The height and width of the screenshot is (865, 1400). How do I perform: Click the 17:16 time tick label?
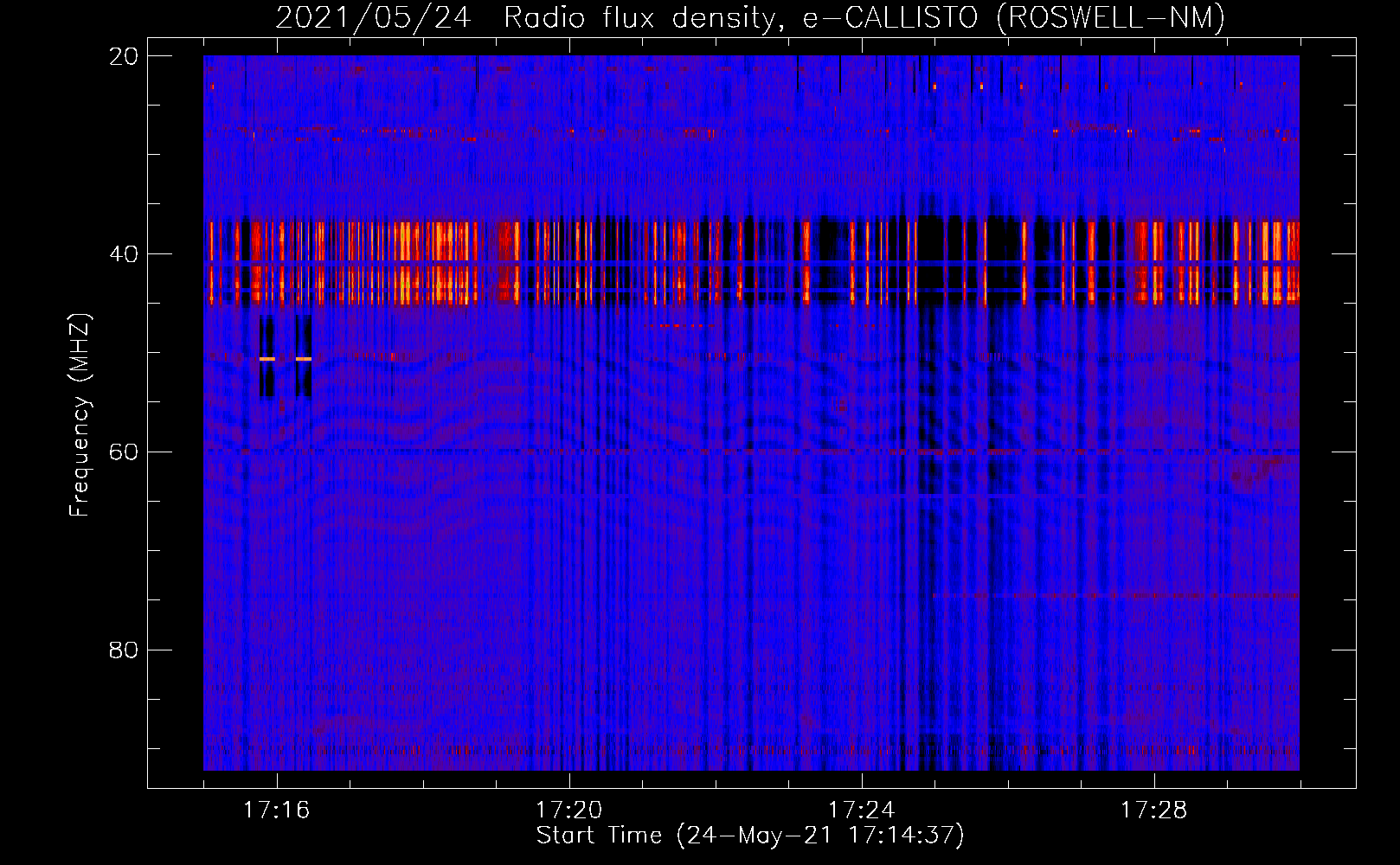pos(277,810)
